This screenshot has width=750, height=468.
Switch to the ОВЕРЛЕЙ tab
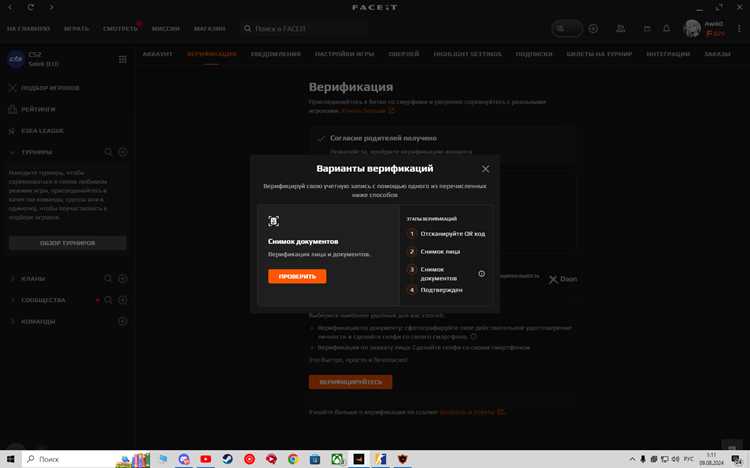404,54
